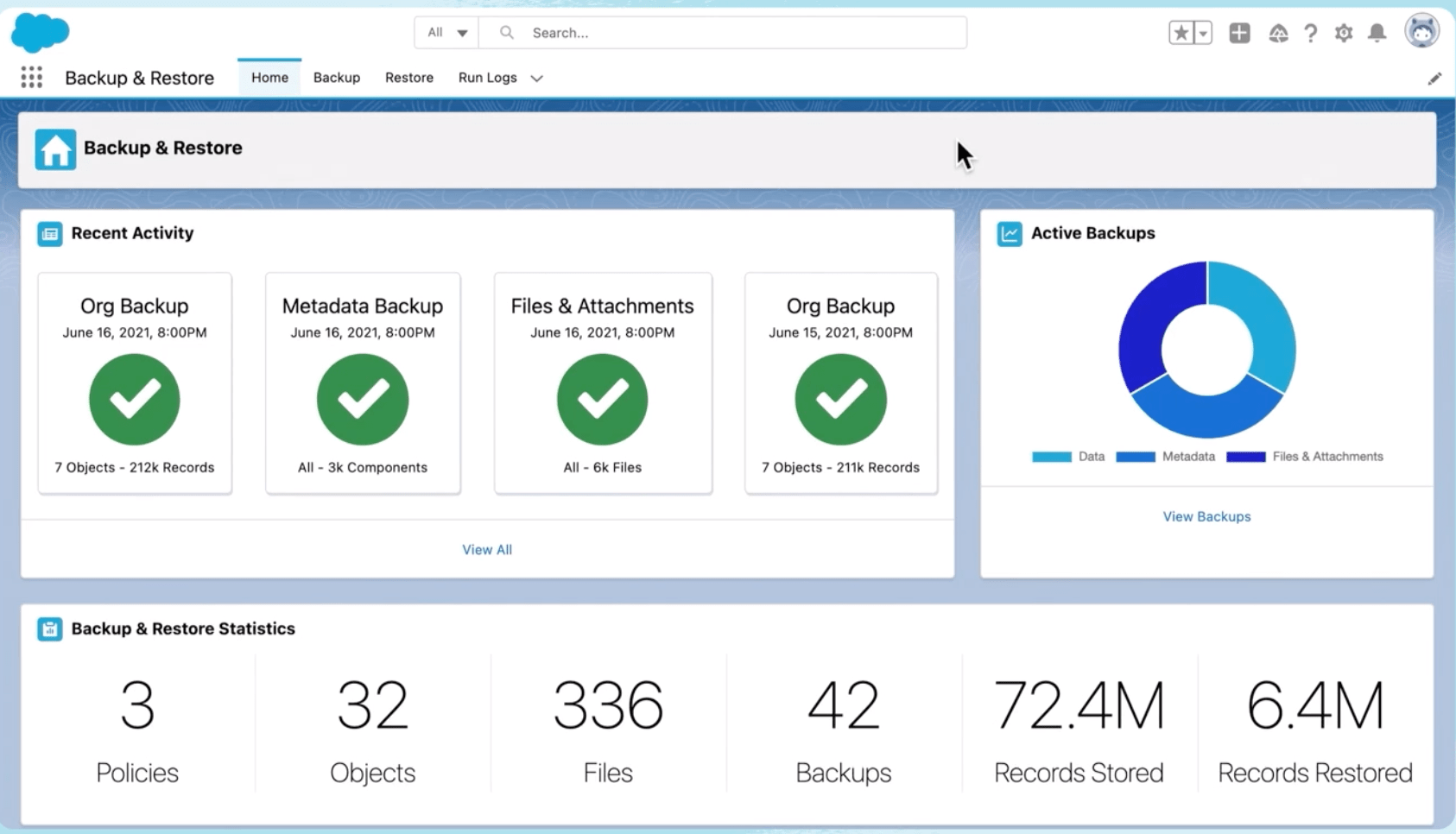The image size is (1456, 834).
Task: Click View All in Recent Activity
Action: (x=487, y=550)
